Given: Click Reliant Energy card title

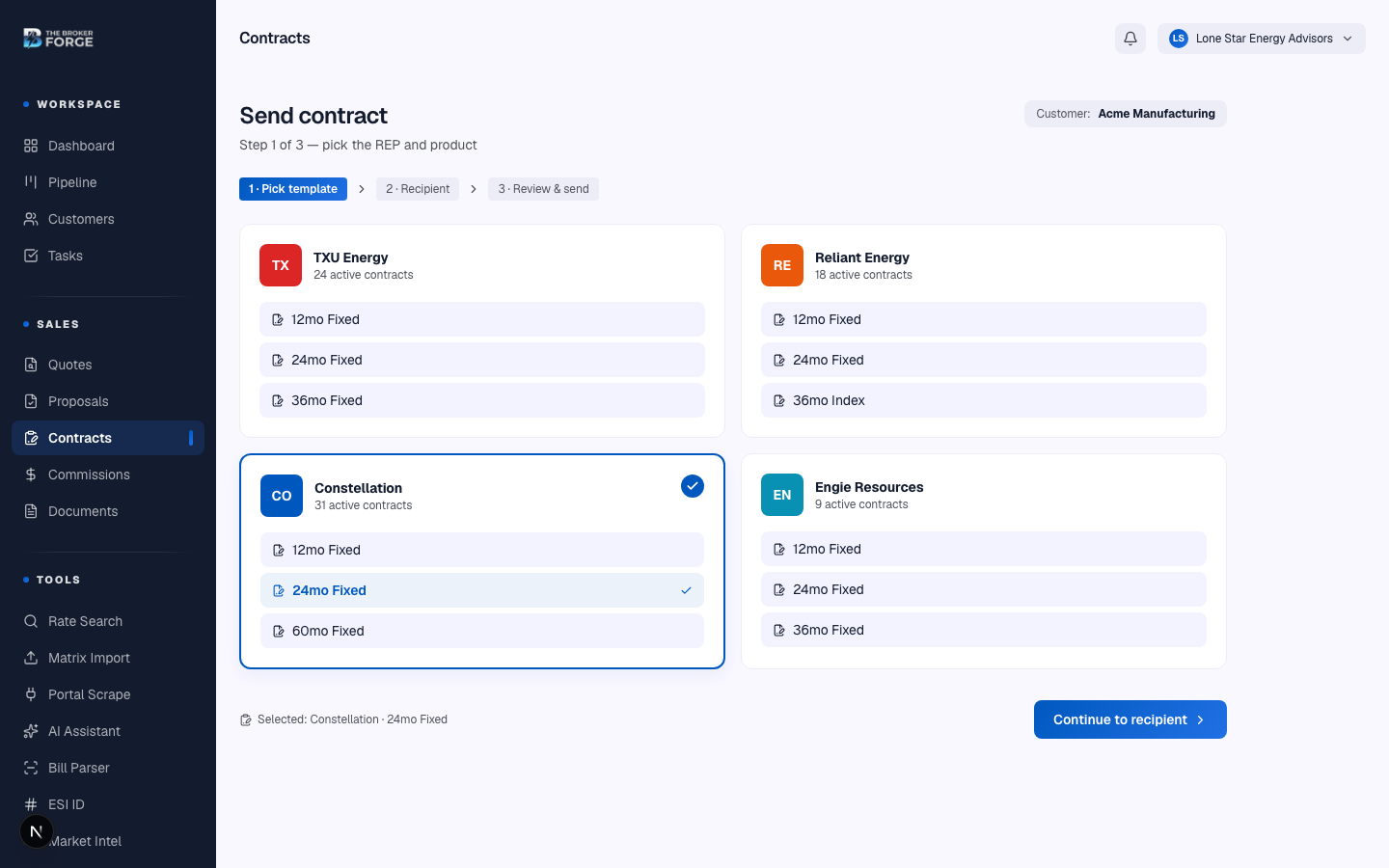Looking at the screenshot, I should point(862,258).
